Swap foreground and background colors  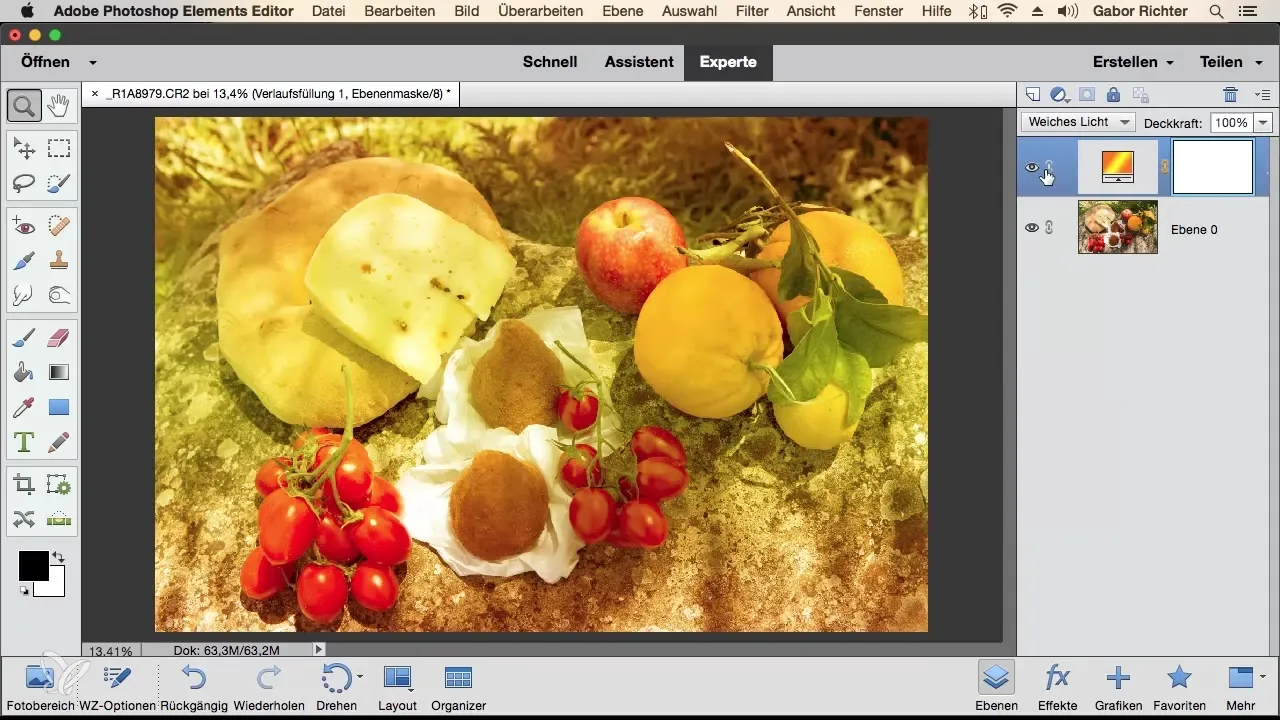coord(58,557)
